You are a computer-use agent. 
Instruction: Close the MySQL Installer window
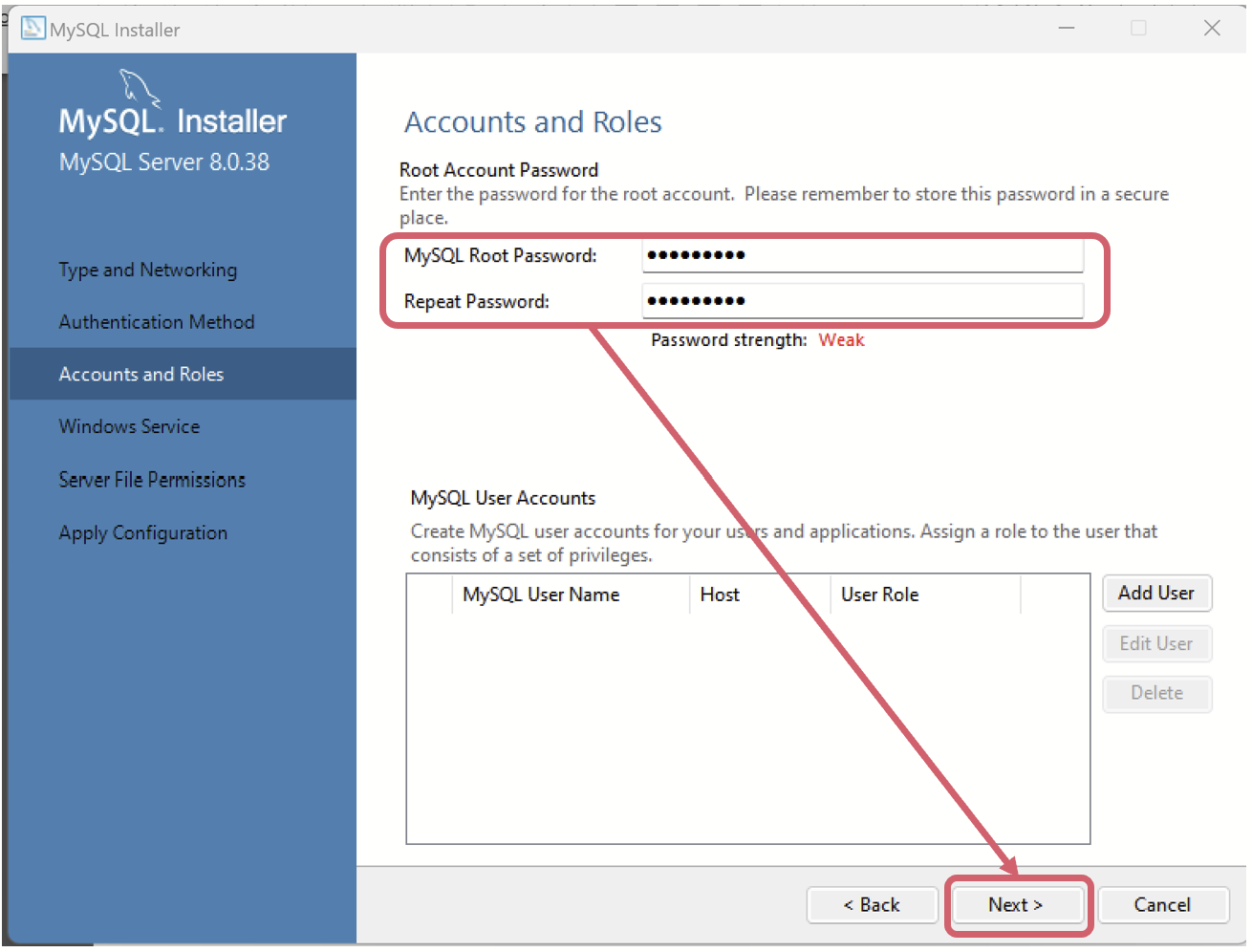pos(1212,29)
